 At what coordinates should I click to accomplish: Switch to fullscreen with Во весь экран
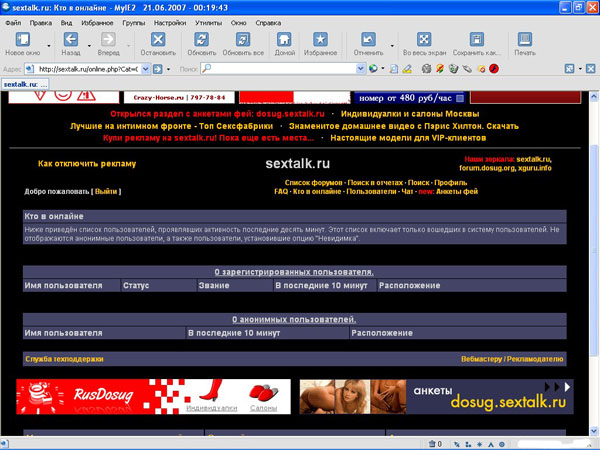[423, 40]
